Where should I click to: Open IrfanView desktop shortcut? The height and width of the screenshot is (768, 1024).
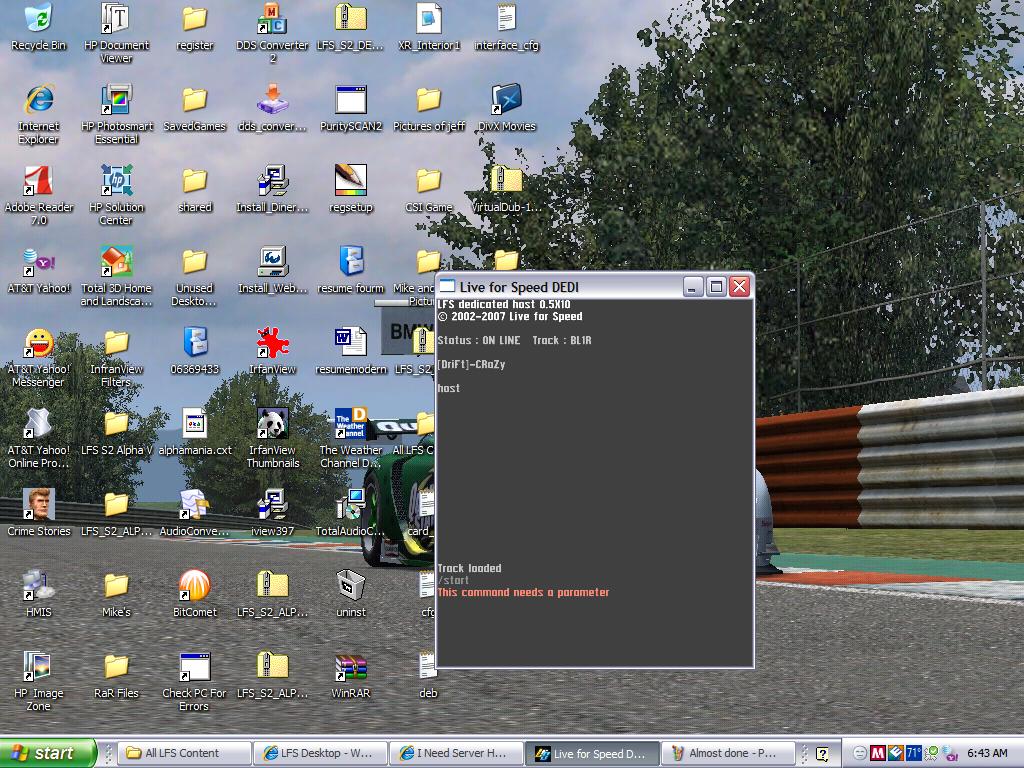click(x=272, y=342)
